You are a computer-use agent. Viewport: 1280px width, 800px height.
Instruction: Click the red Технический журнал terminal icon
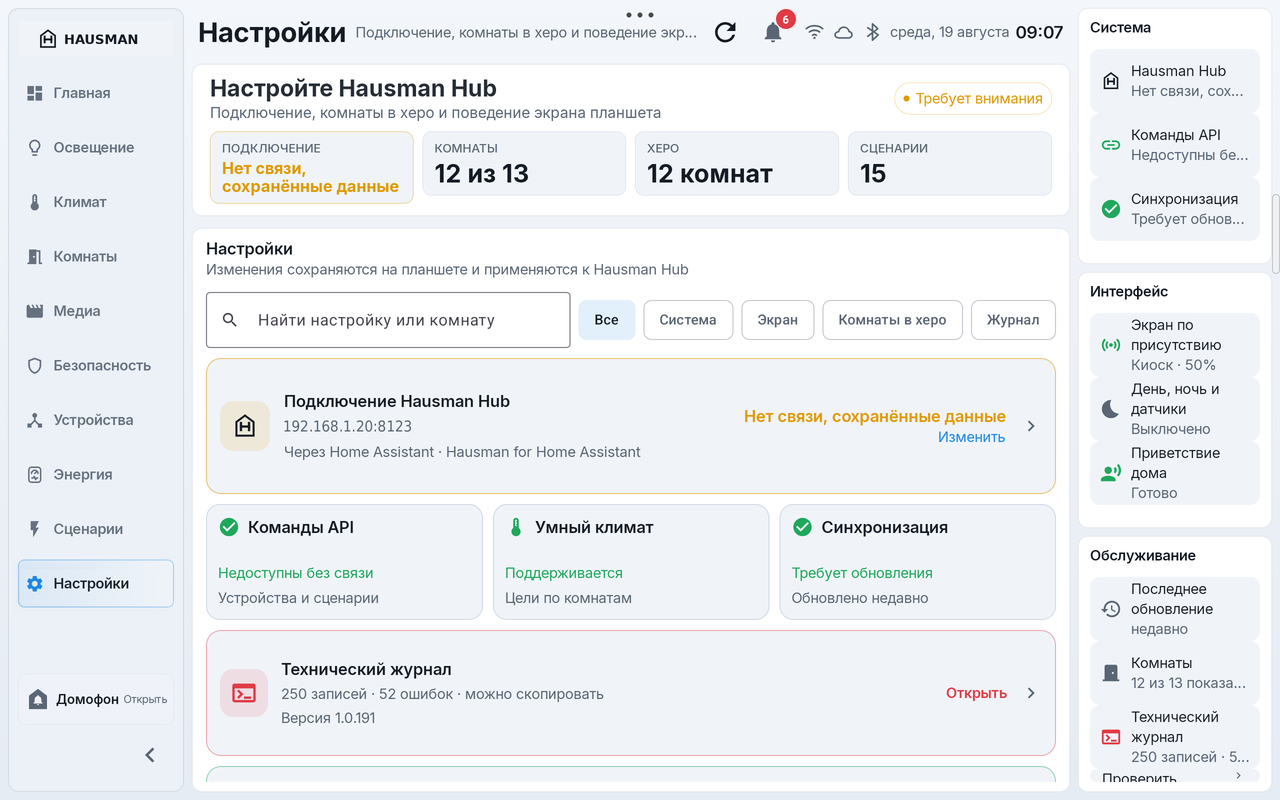[x=244, y=693]
